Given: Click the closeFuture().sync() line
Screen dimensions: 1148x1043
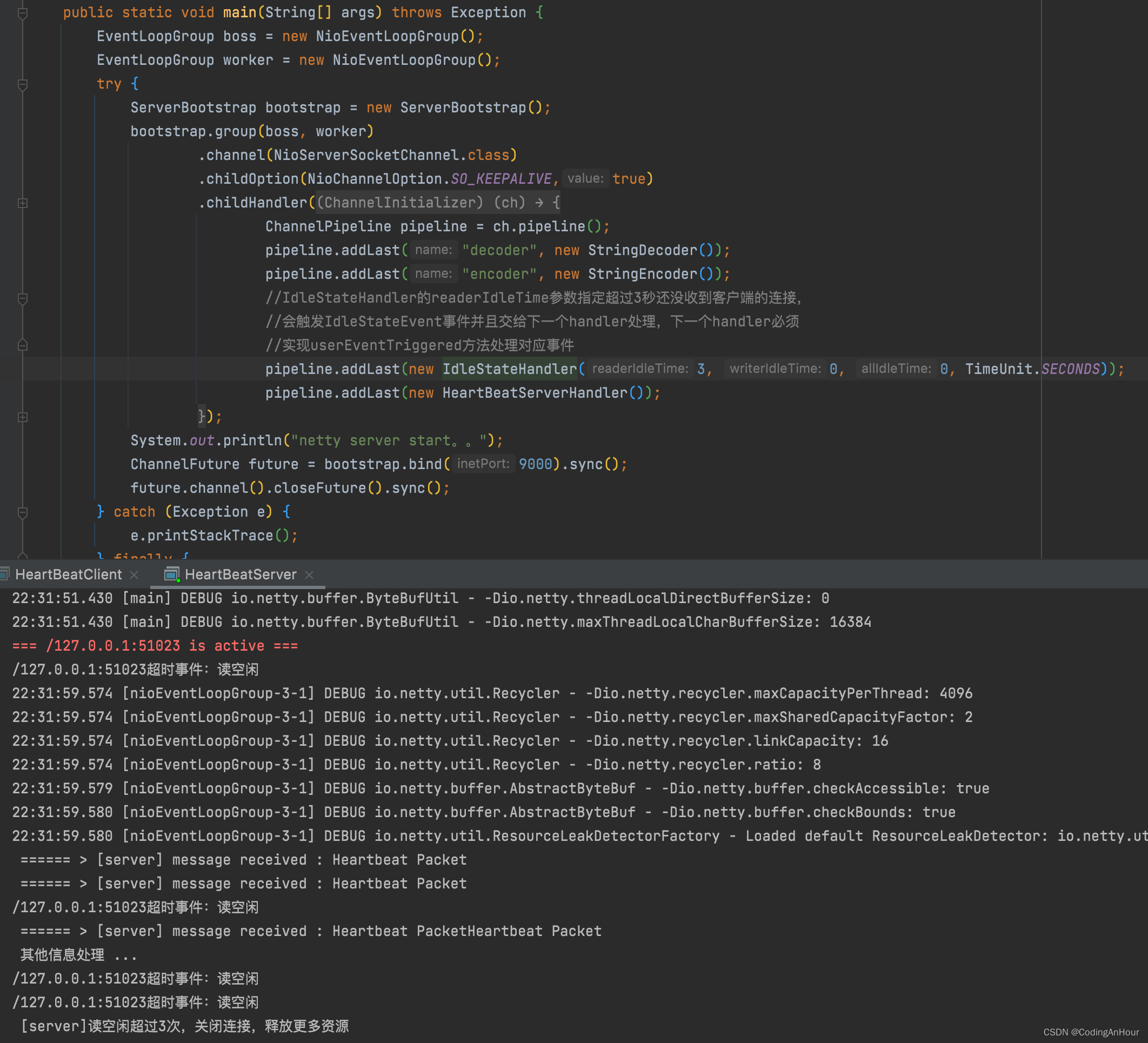Looking at the screenshot, I should point(290,488).
